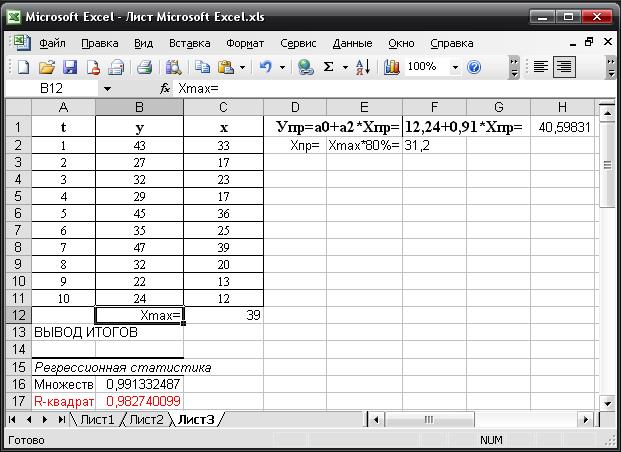This screenshot has width=621, height=452.
Task: Click the horizontal scrollbar right arrow
Action: [586, 419]
